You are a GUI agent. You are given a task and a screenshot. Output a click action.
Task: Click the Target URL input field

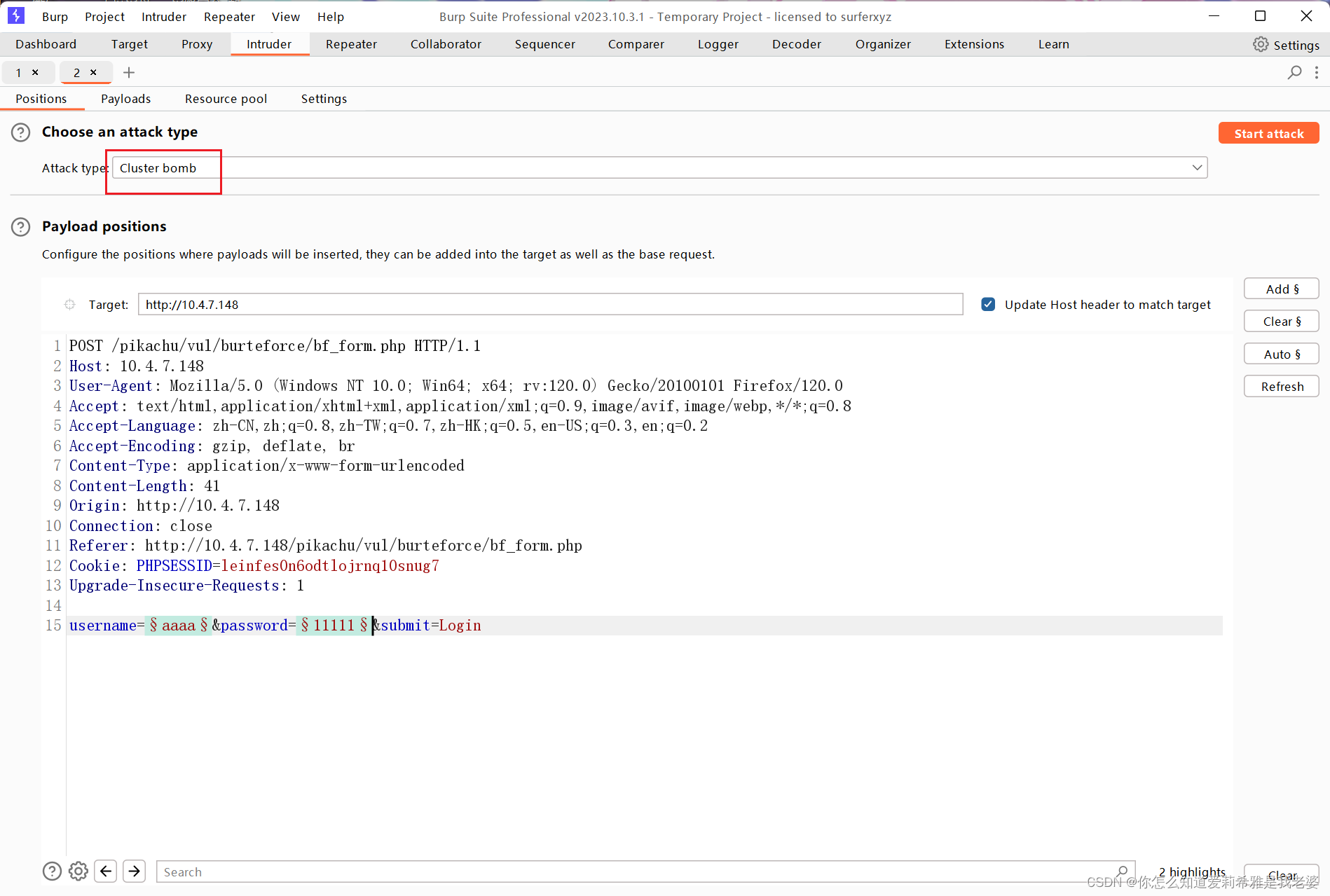[x=551, y=304]
